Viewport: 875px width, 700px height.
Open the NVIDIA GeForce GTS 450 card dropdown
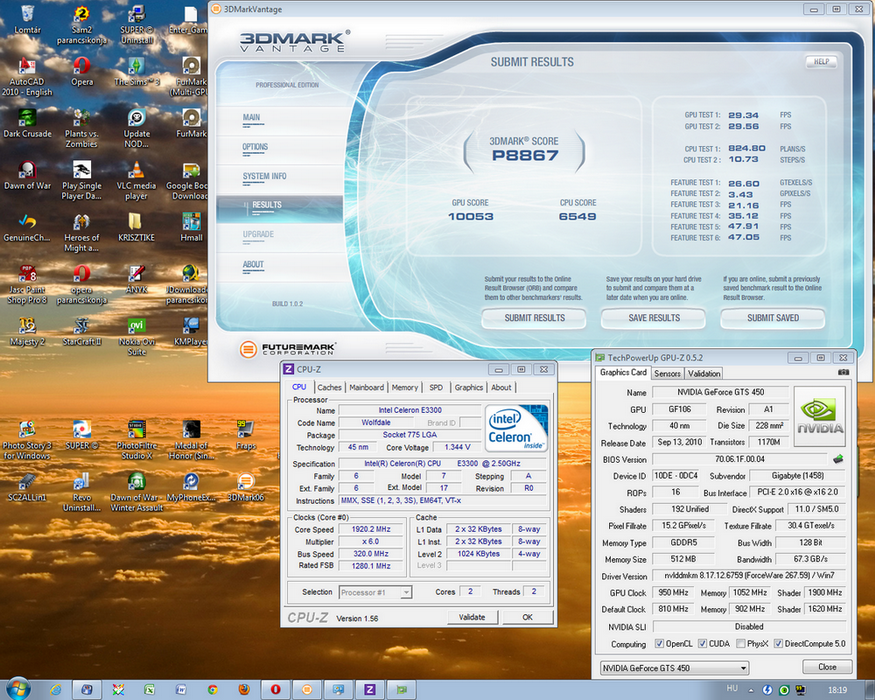pos(674,668)
